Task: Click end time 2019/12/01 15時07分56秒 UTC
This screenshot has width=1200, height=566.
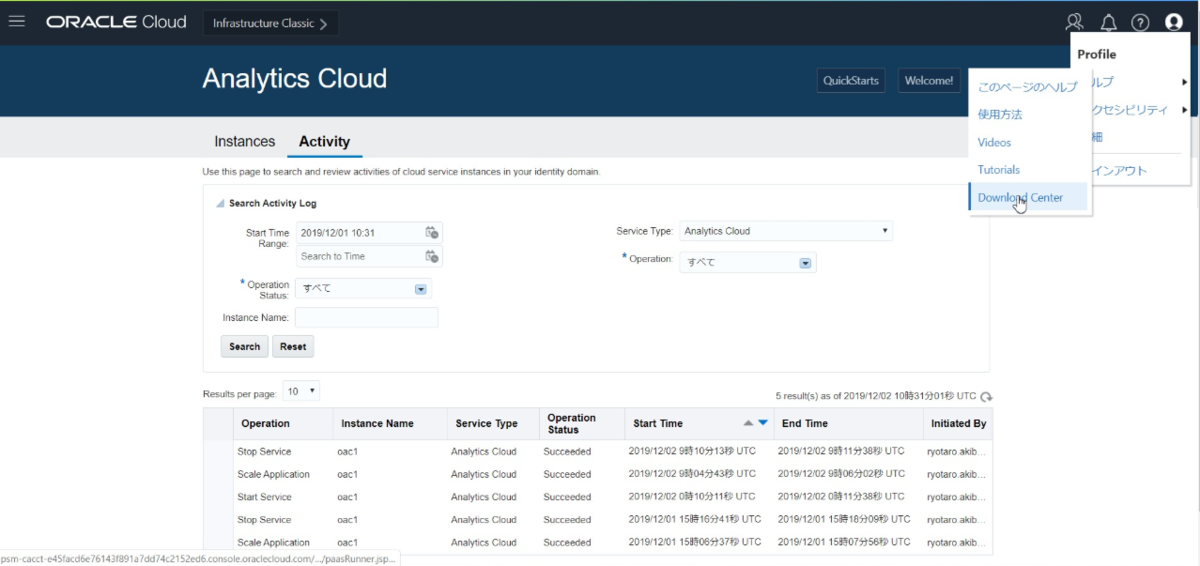Action: [845, 542]
